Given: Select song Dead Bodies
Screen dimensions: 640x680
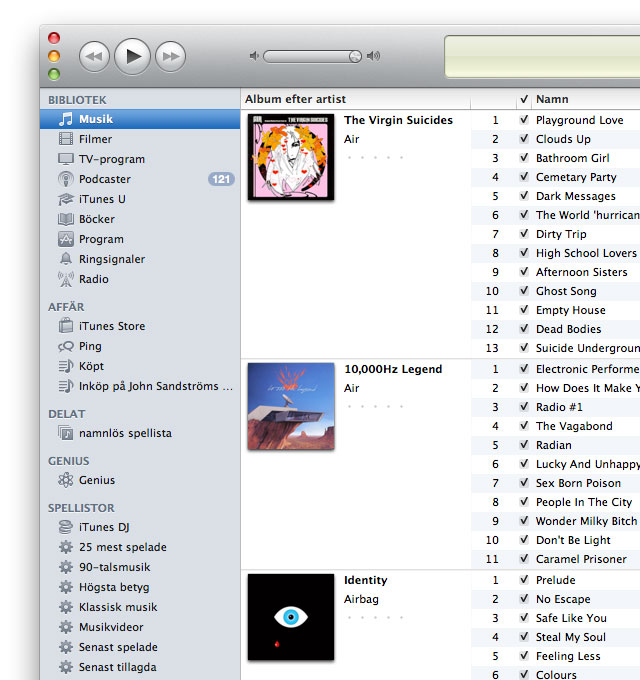Looking at the screenshot, I should coord(568,329).
